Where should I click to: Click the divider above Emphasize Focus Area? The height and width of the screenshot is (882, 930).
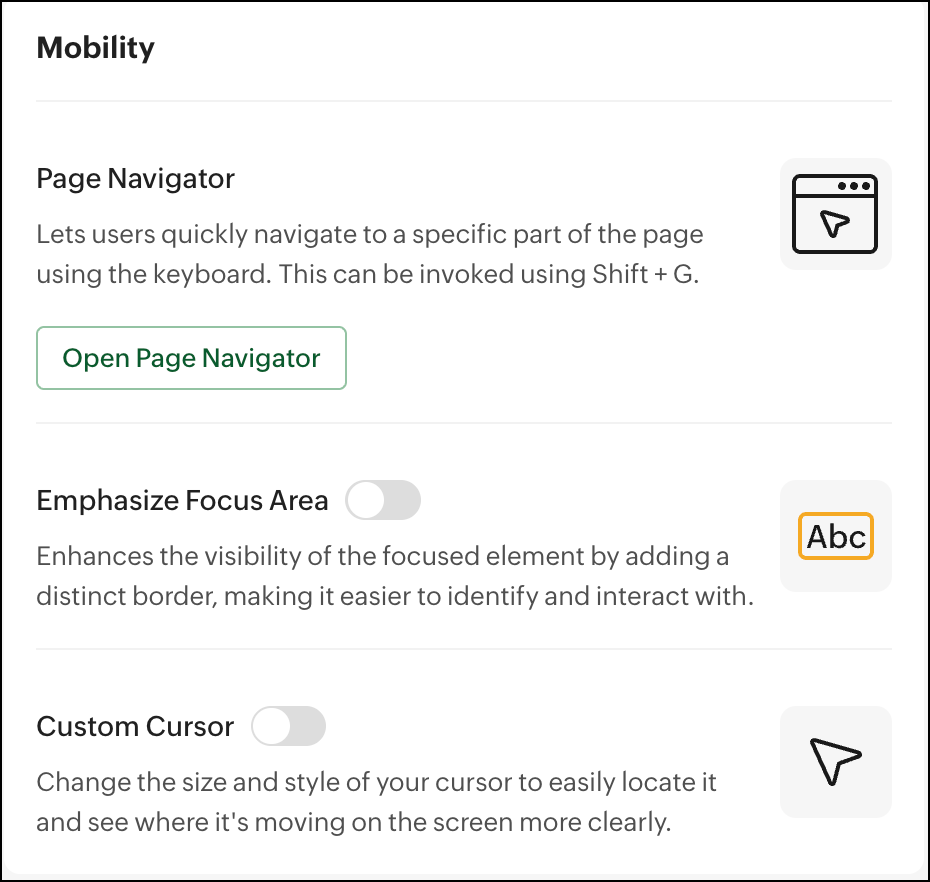[x=464, y=423]
